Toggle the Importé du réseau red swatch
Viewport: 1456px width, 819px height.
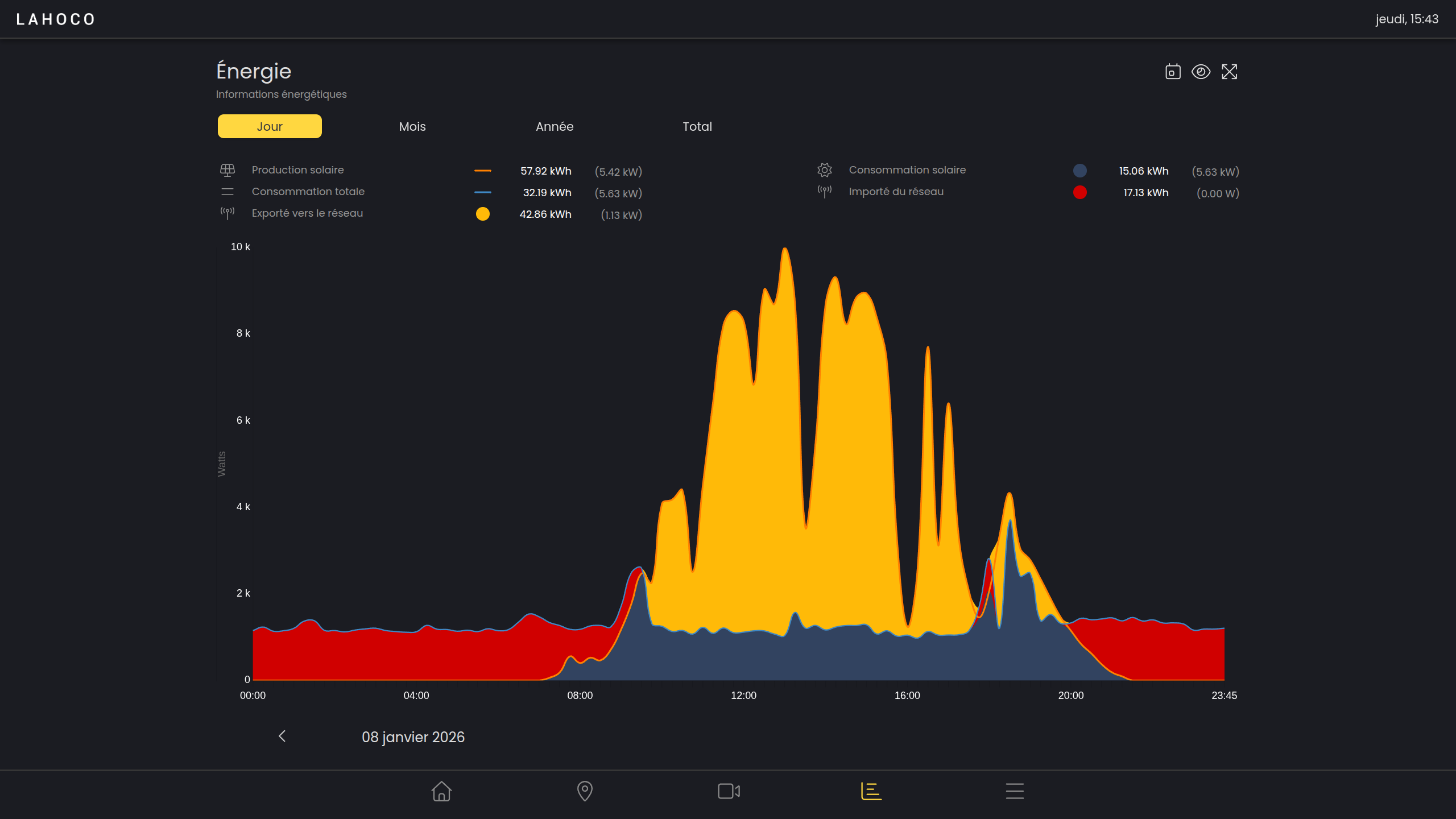(1079, 192)
